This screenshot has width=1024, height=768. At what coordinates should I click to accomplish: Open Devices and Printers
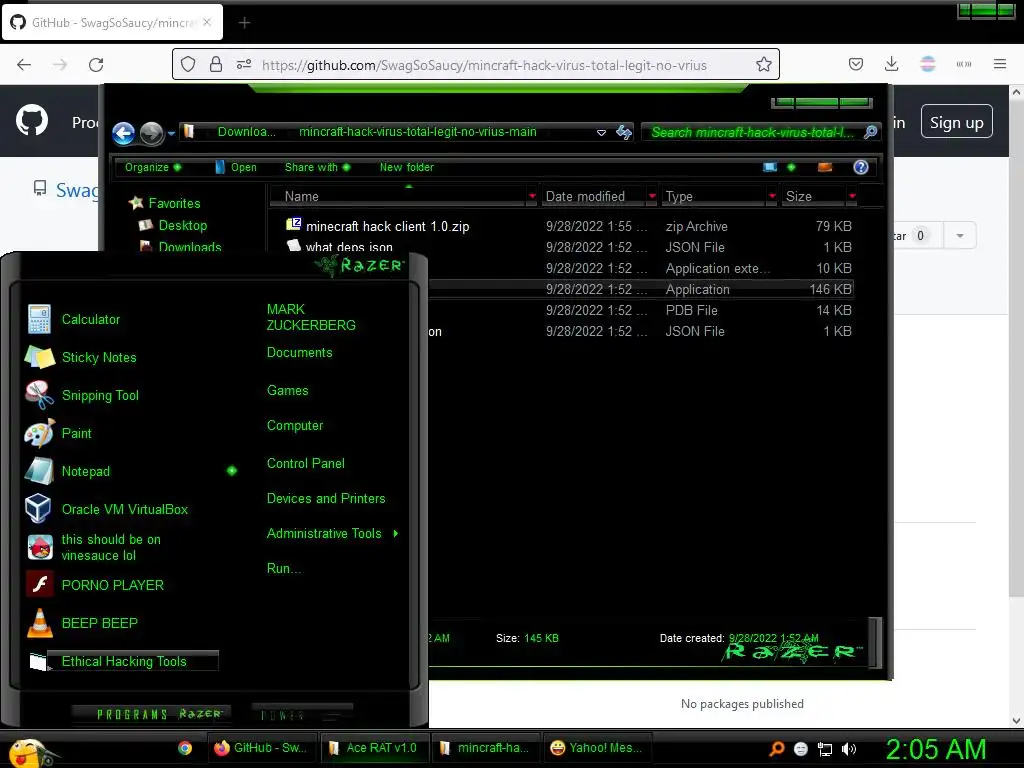click(326, 498)
